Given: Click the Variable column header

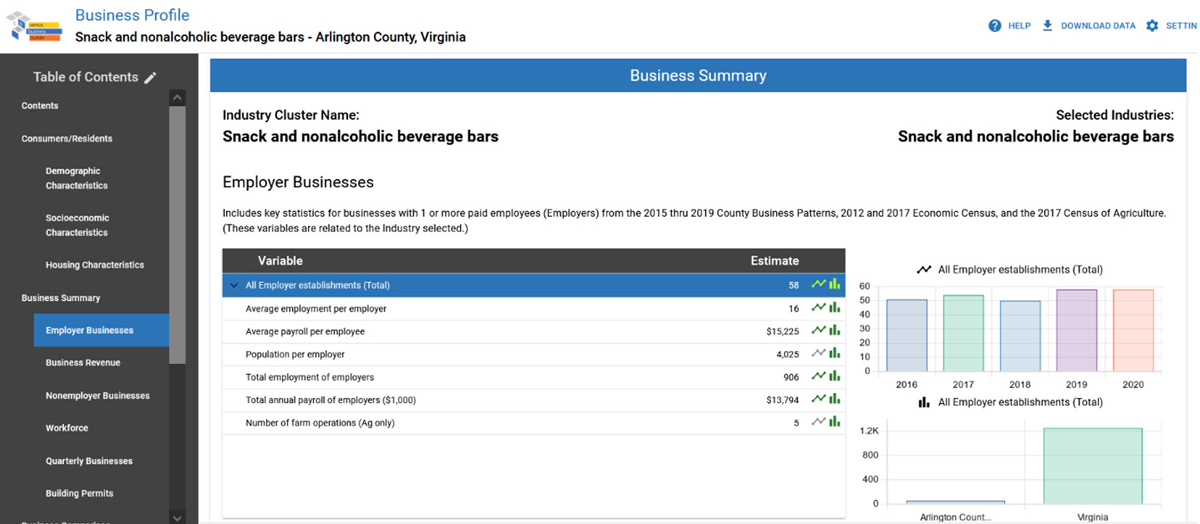Looking at the screenshot, I should point(280,261).
